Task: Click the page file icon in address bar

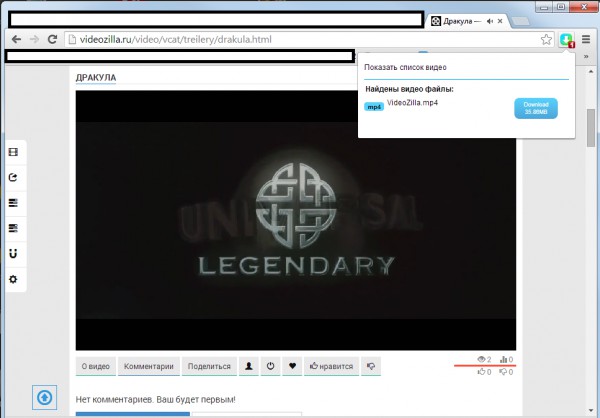Action: click(71, 39)
